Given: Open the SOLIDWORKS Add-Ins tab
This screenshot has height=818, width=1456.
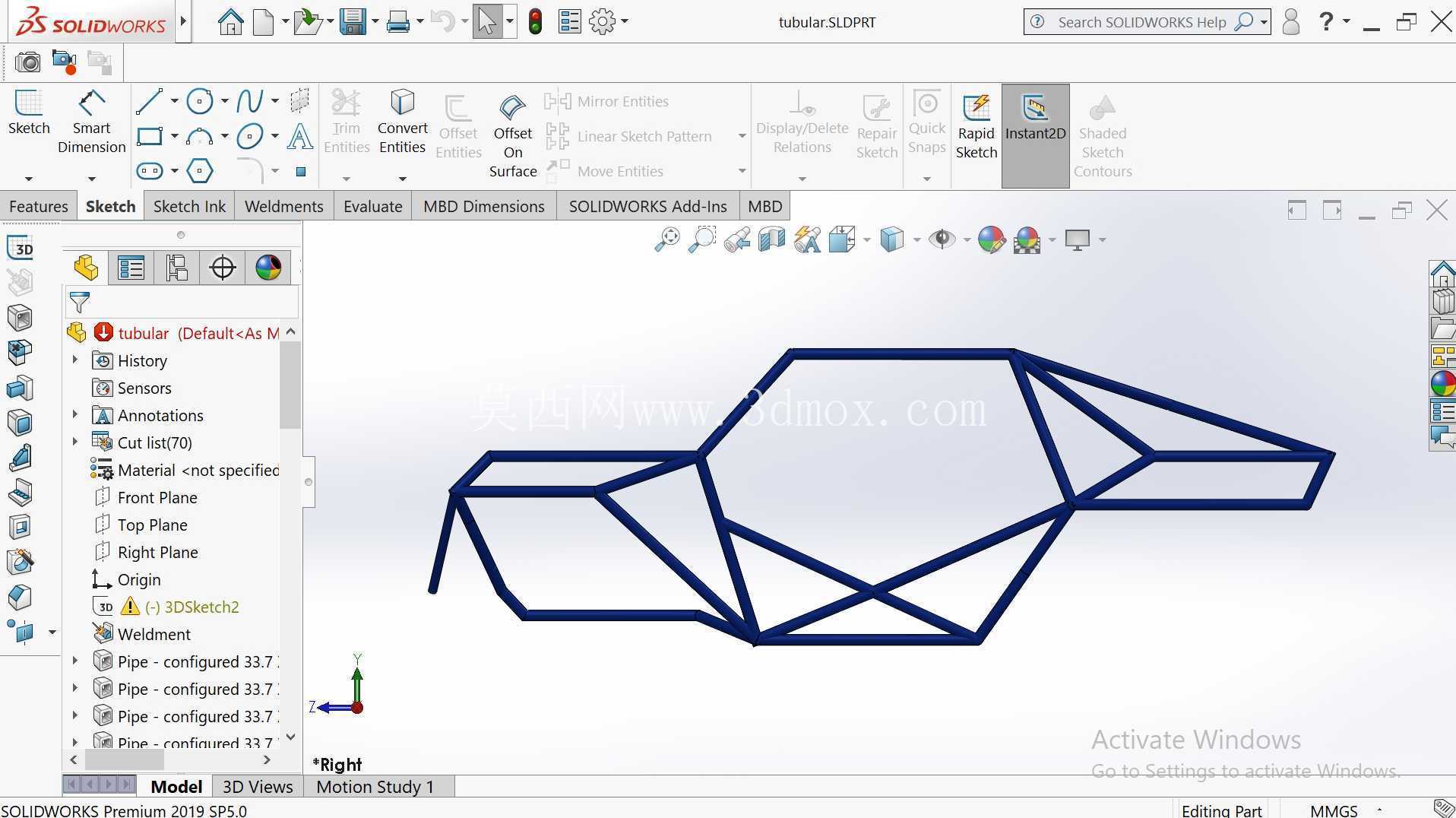Looking at the screenshot, I should (x=647, y=206).
